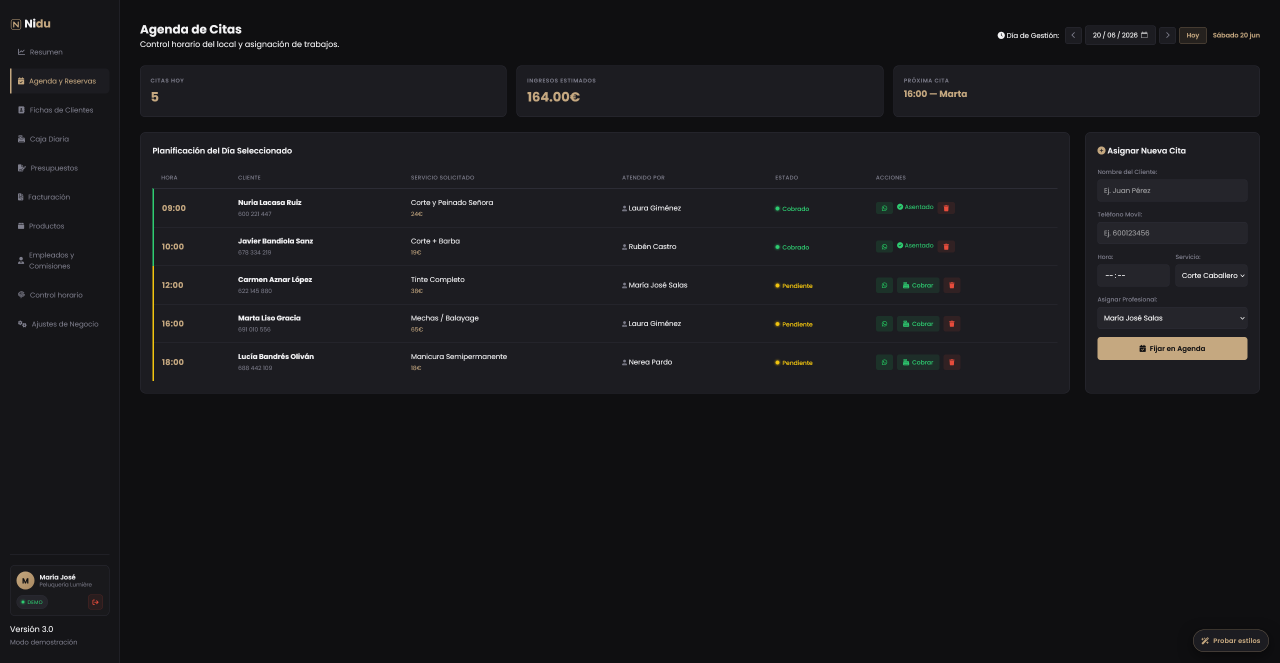Click Corte + Barba service cell
Viewport: 1280px width, 663px height.
[435, 241]
